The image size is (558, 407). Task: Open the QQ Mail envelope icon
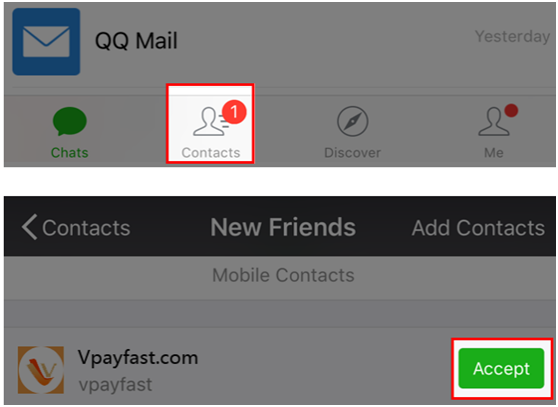[x=46, y=42]
